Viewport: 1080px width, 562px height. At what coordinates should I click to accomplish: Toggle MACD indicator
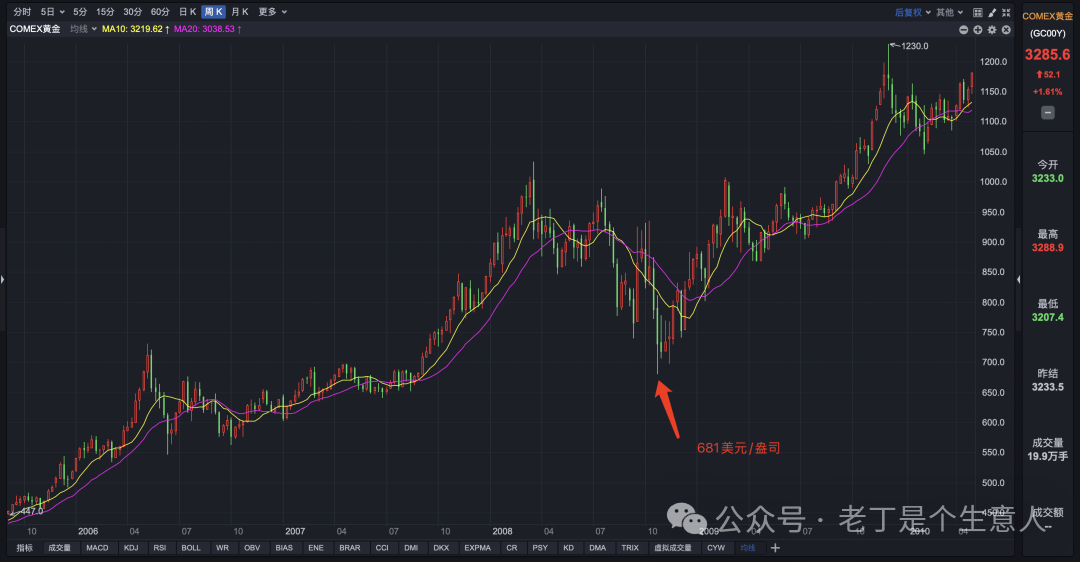coord(97,548)
